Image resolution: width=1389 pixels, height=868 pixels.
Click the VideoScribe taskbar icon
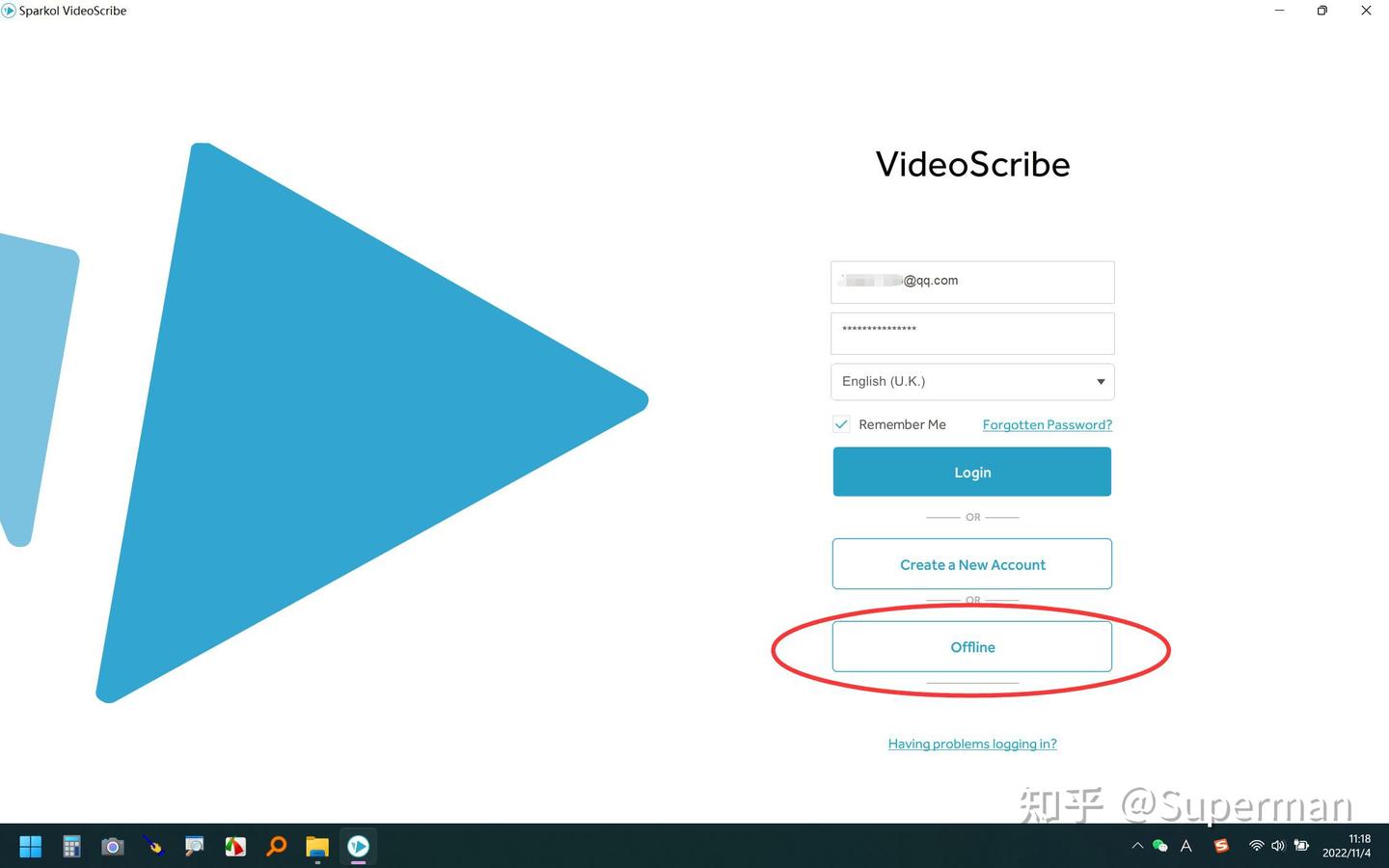(x=358, y=847)
